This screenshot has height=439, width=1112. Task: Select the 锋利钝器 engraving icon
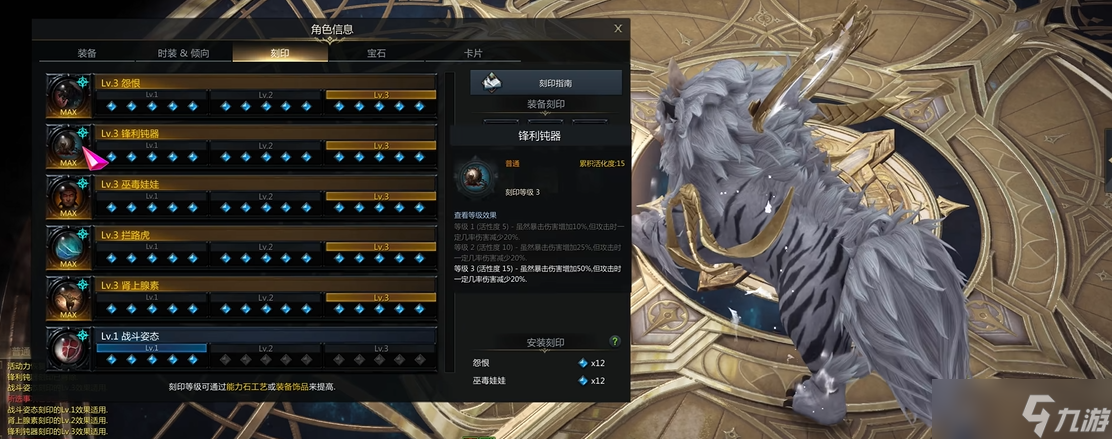point(68,146)
